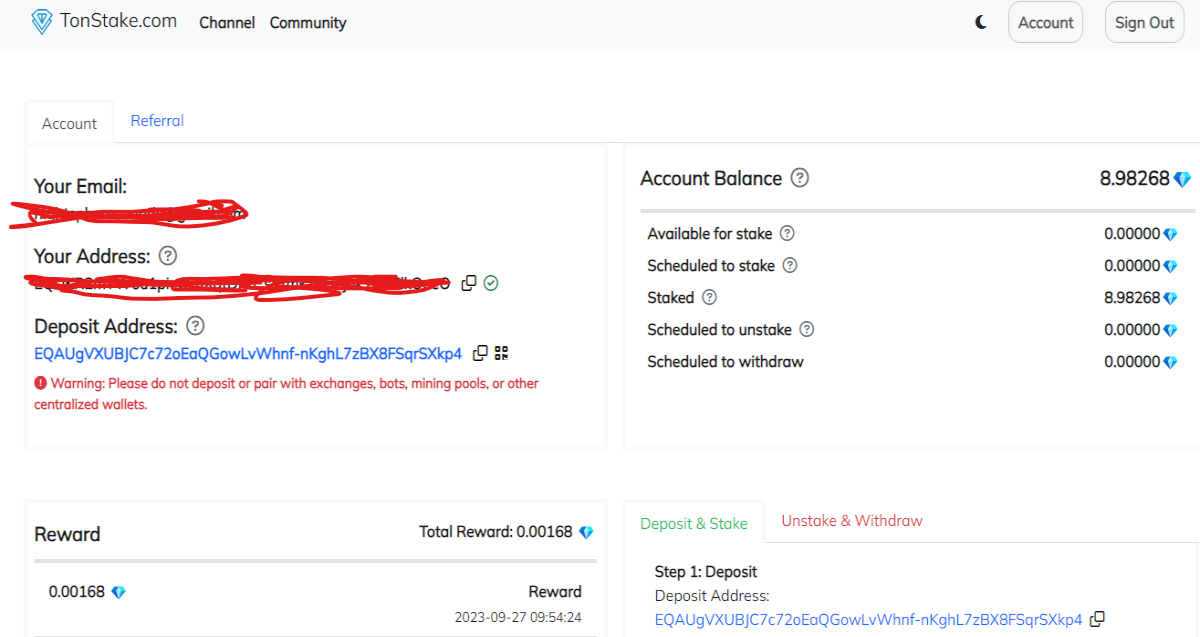Viewport: 1200px width, 637px height.
Task: Click the green address verified checkmark icon
Action: pyautogui.click(x=491, y=283)
